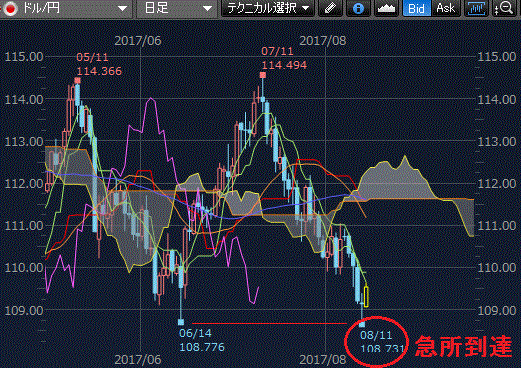Click the 06/14 low marker square
The width and height of the screenshot is (521, 368).
(x=181, y=322)
